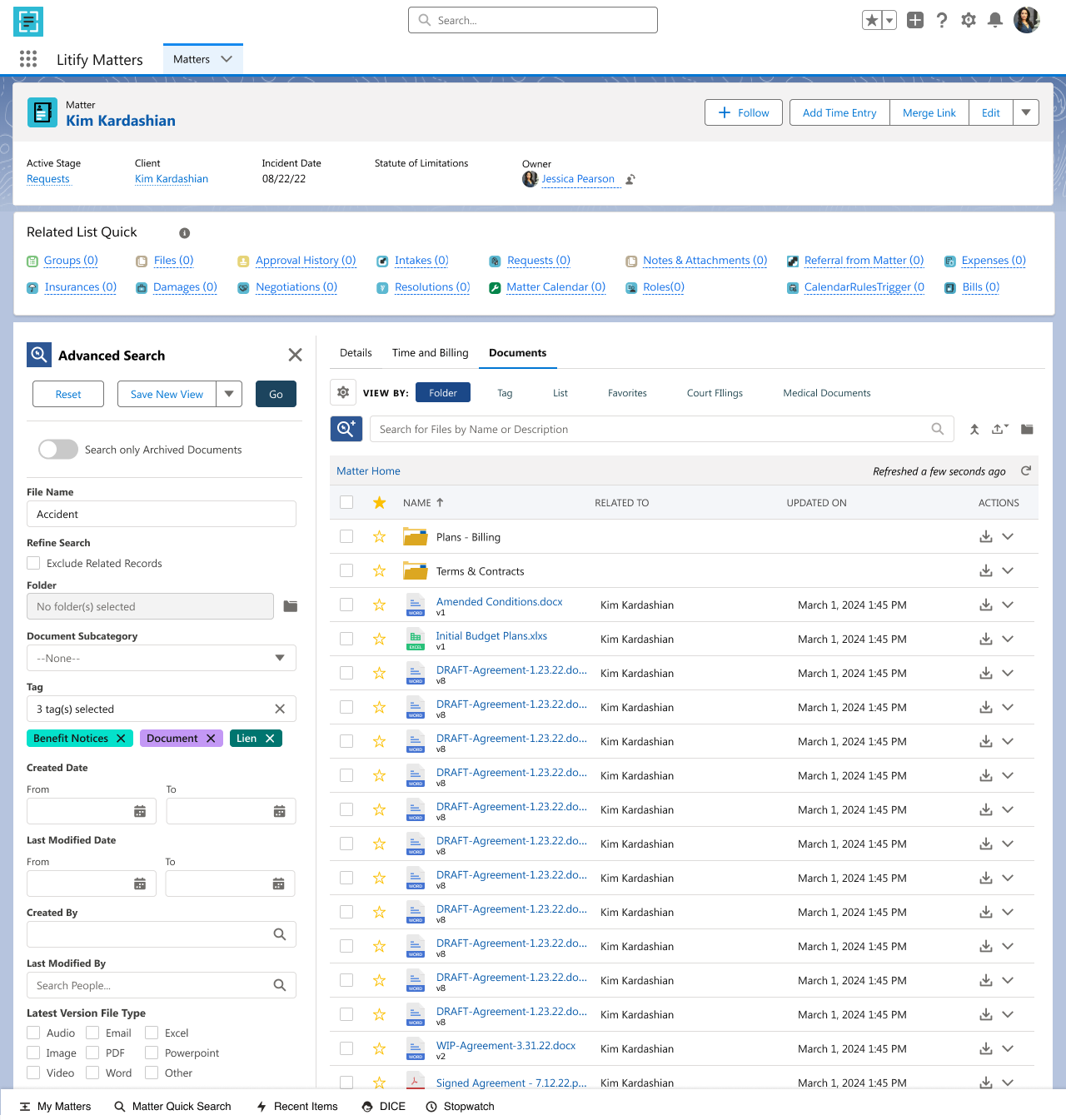Check the Email file type checkbox
The height and width of the screenshot is (1120, 1066).
pyautogui.click(x=92, y=1033)
